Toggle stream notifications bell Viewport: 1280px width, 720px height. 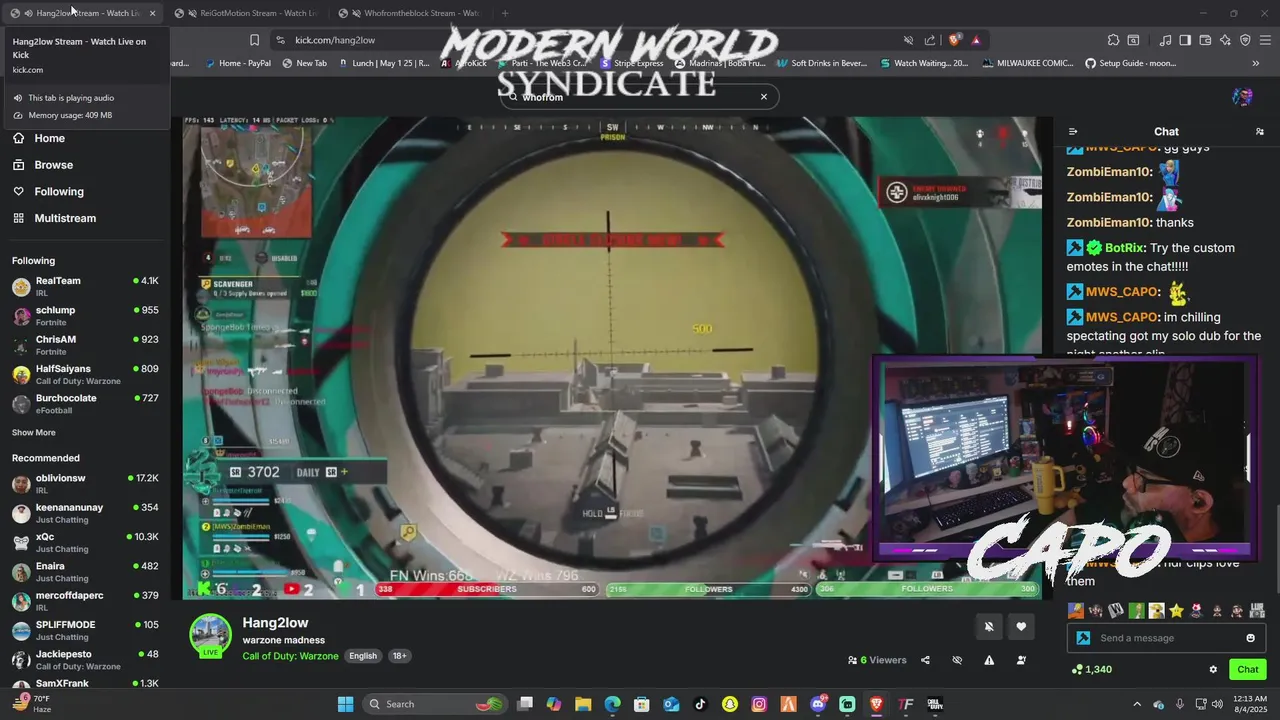coord(989,627)
